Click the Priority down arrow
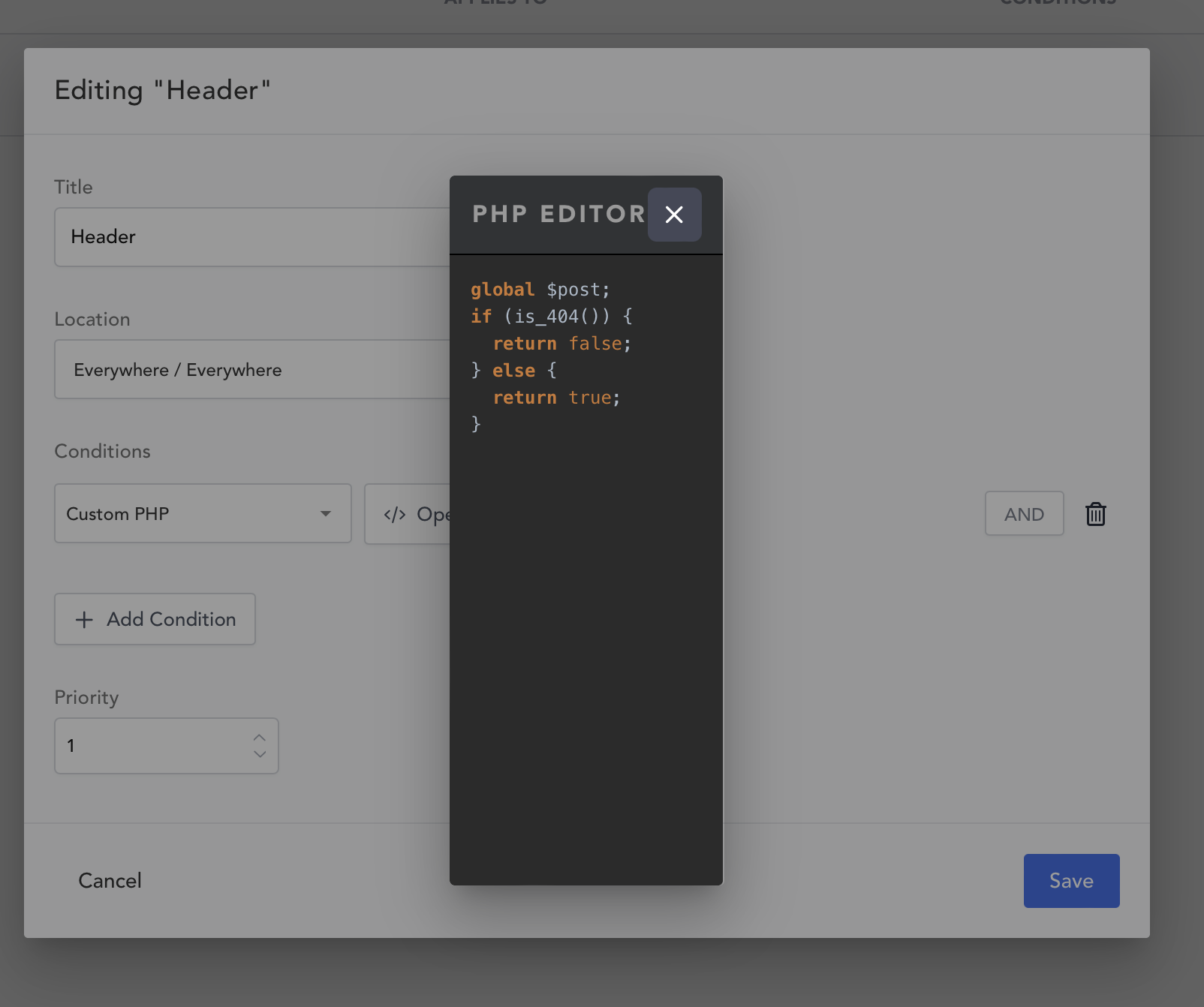This screenshot has width=1204, height=1007. (260, 755)
